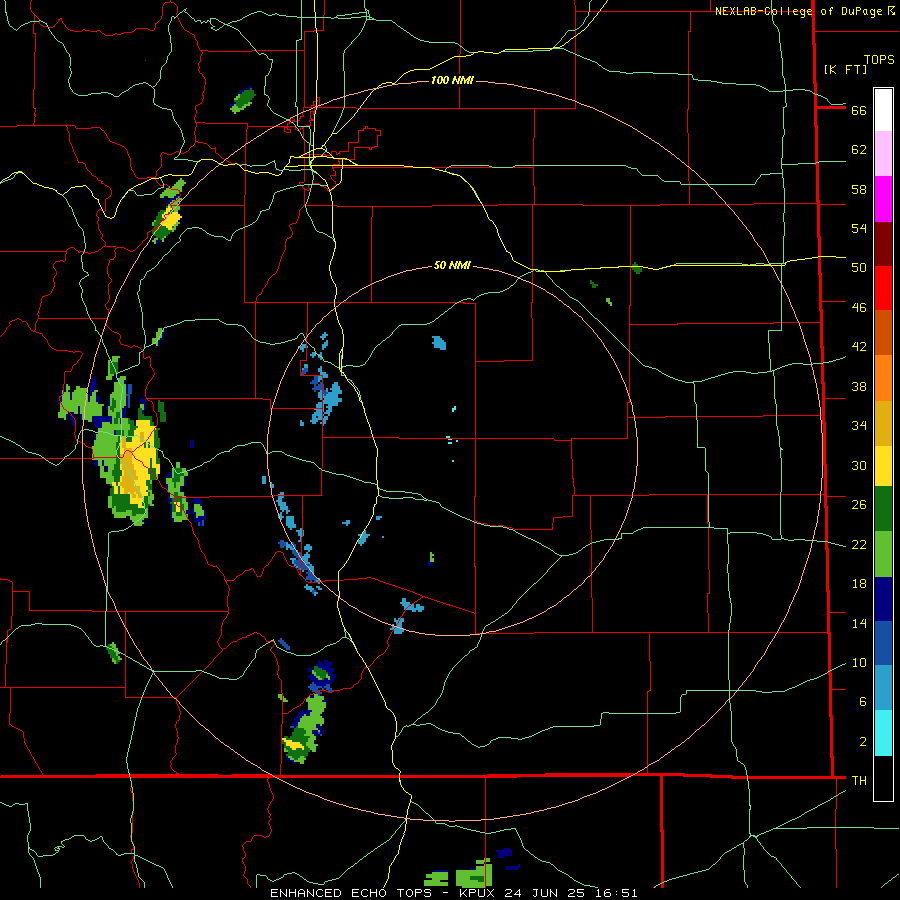Click the NEXLAB-College of DuPage label
Image resolution: width=900 pixels, height=900 pixels.
point(799,11)
